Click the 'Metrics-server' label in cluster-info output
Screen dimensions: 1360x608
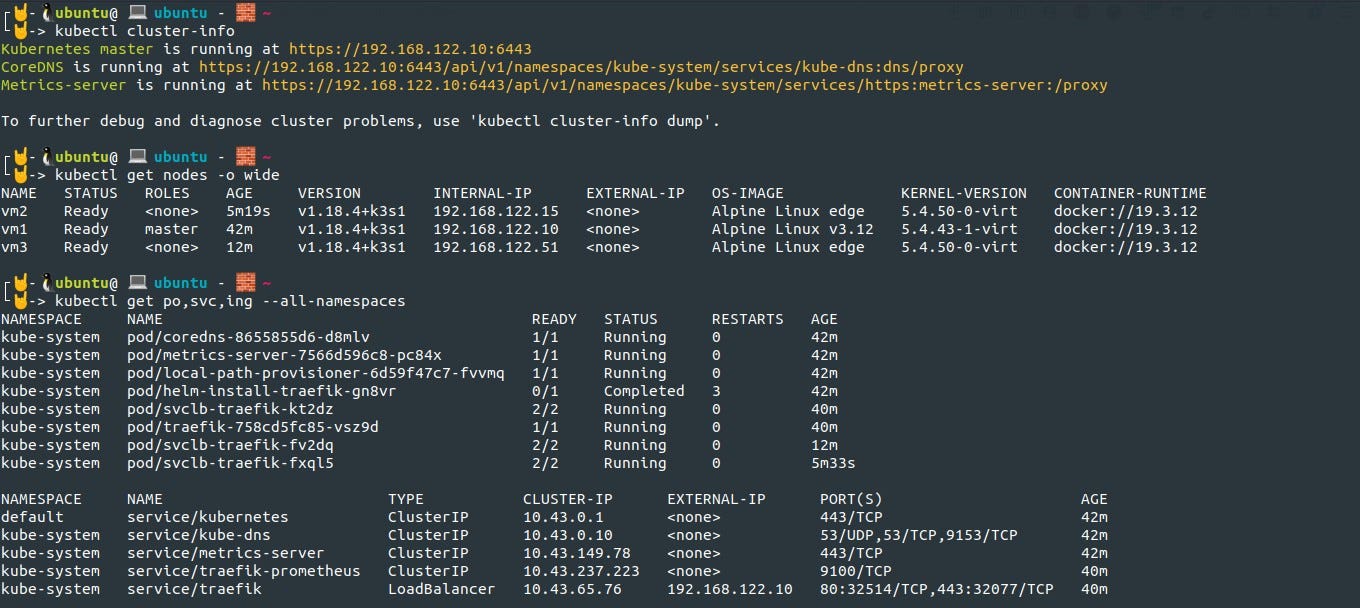pos(64,85)
